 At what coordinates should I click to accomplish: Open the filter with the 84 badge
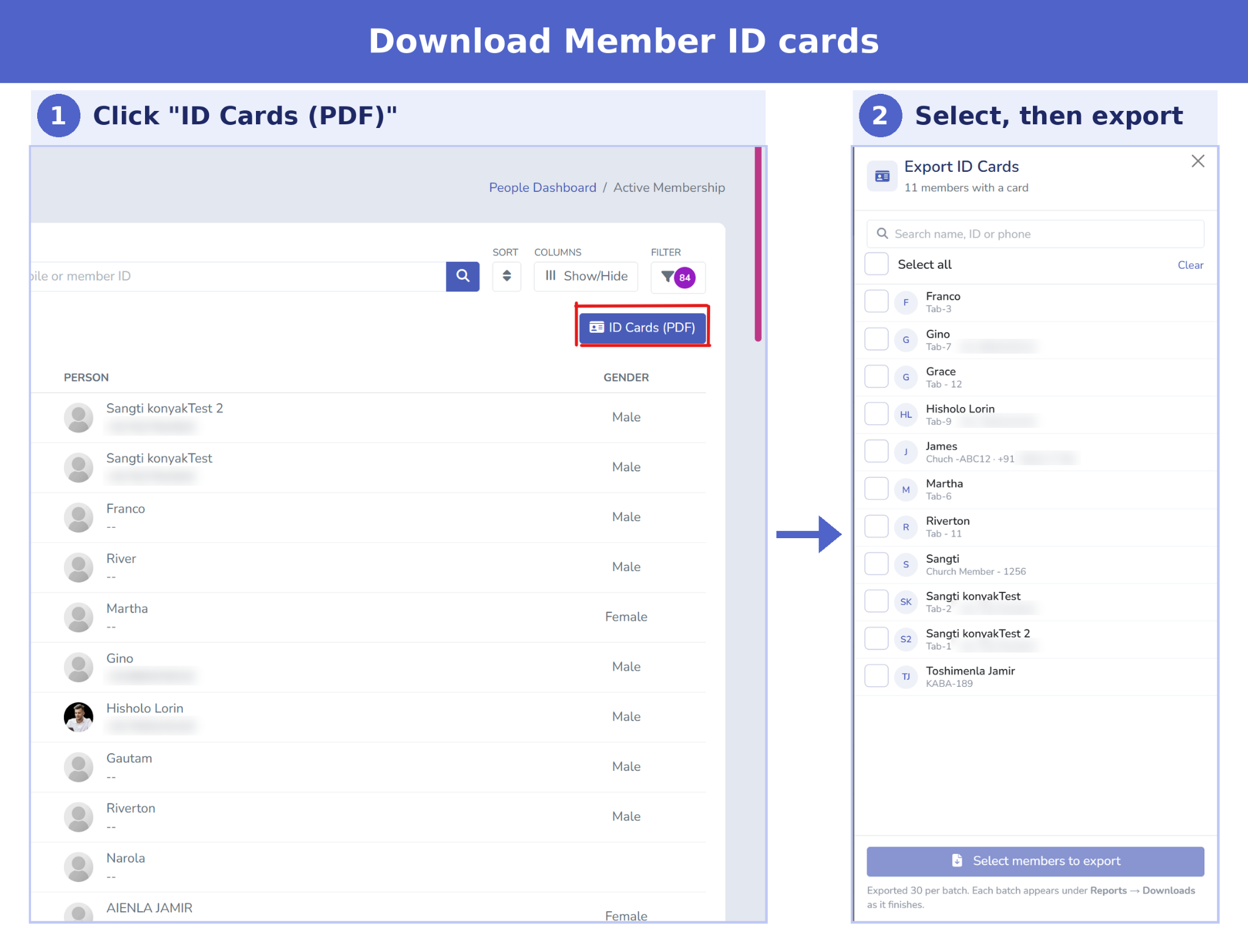pyautogui.click(x=678, y=277)
